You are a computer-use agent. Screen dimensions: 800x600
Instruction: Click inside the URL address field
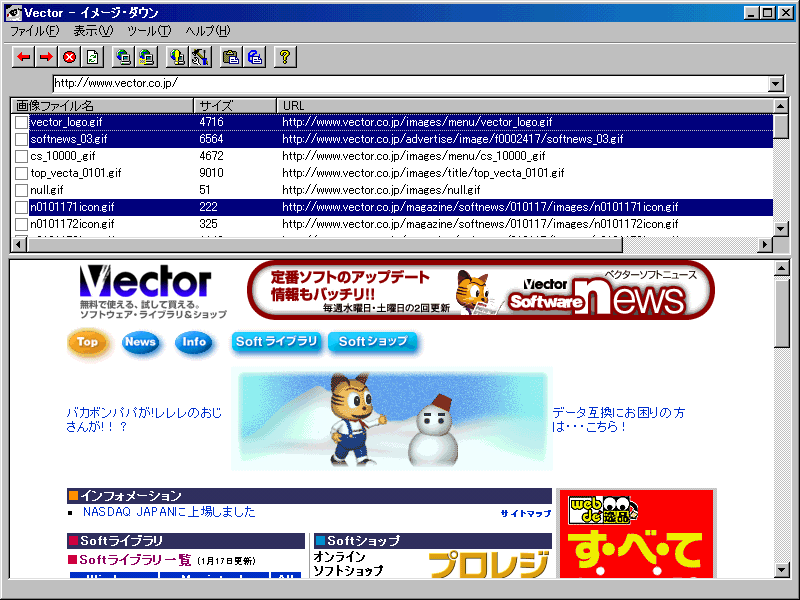click(x=410, y=84)
